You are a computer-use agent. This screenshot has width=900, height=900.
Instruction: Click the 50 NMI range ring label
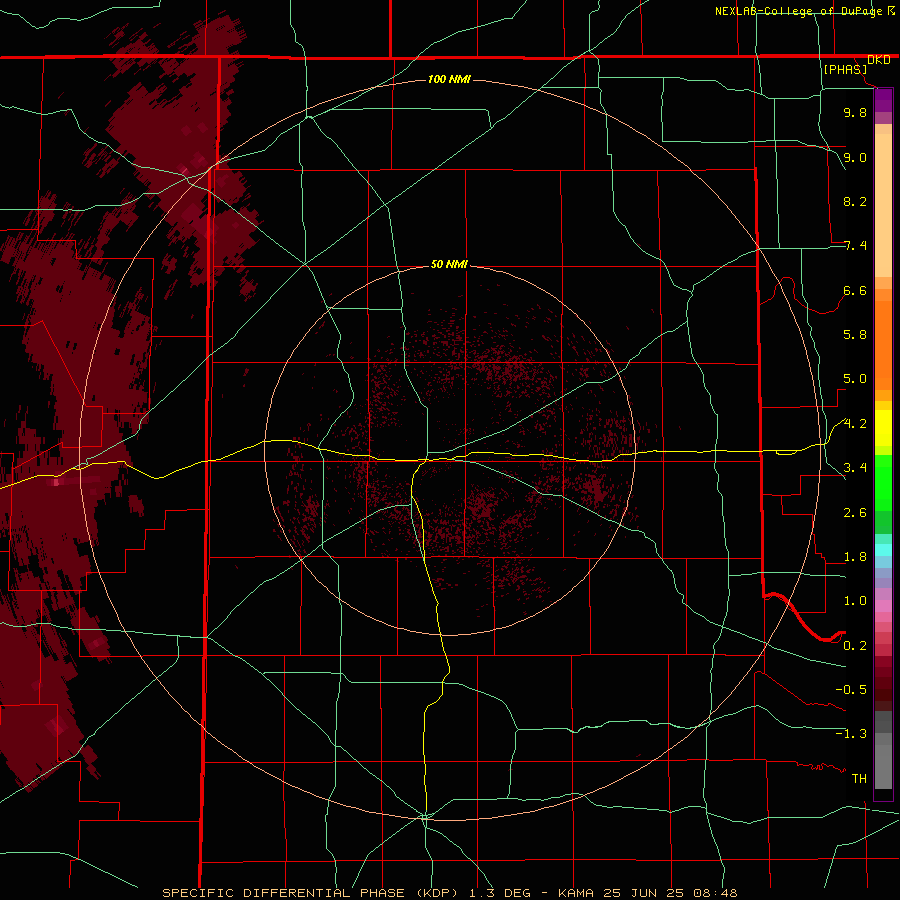coord(449,264)
